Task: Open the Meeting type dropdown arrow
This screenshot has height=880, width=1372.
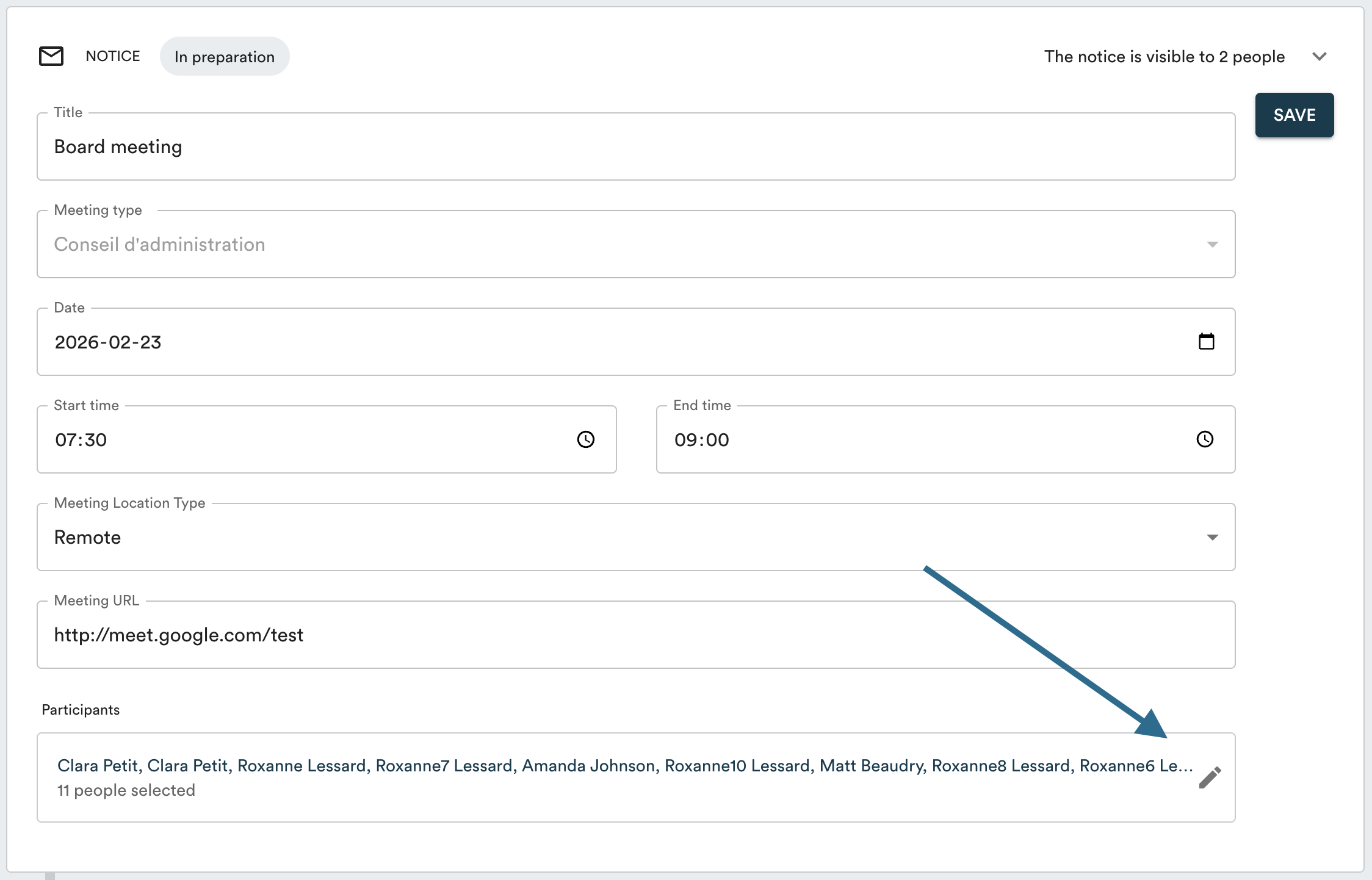Action: [1212, 245]
